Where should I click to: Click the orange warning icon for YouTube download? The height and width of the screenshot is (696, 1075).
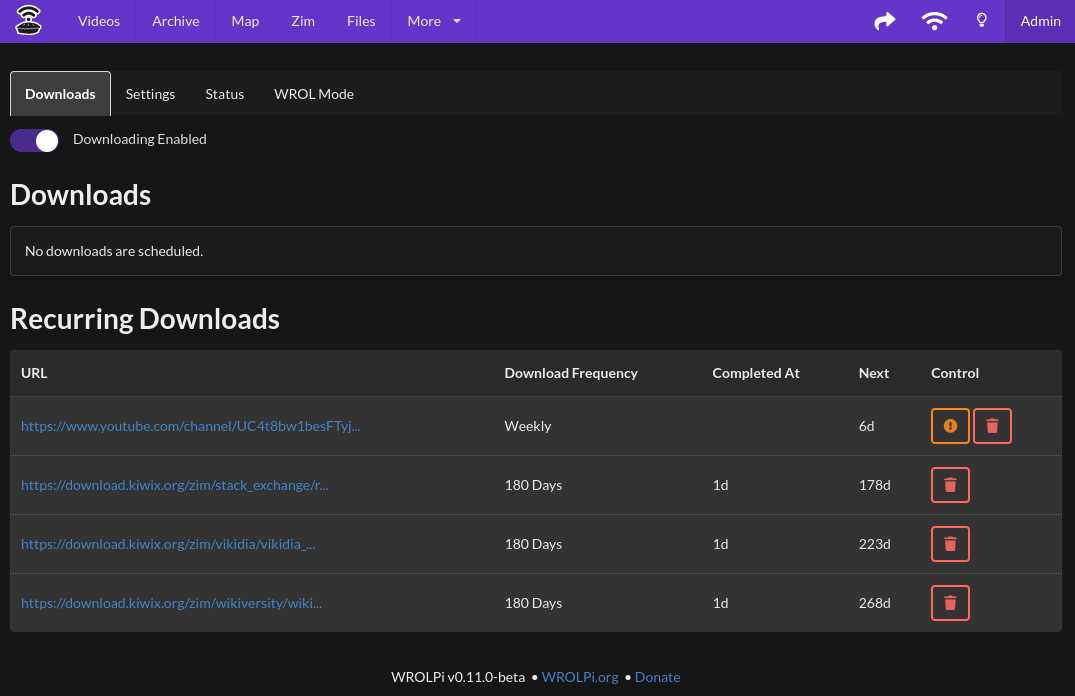(x=950, y=426)
